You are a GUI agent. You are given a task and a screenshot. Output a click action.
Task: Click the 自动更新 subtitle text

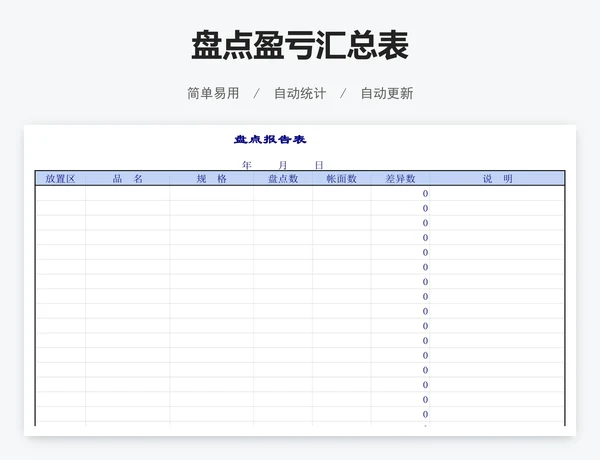coord(387,93)
